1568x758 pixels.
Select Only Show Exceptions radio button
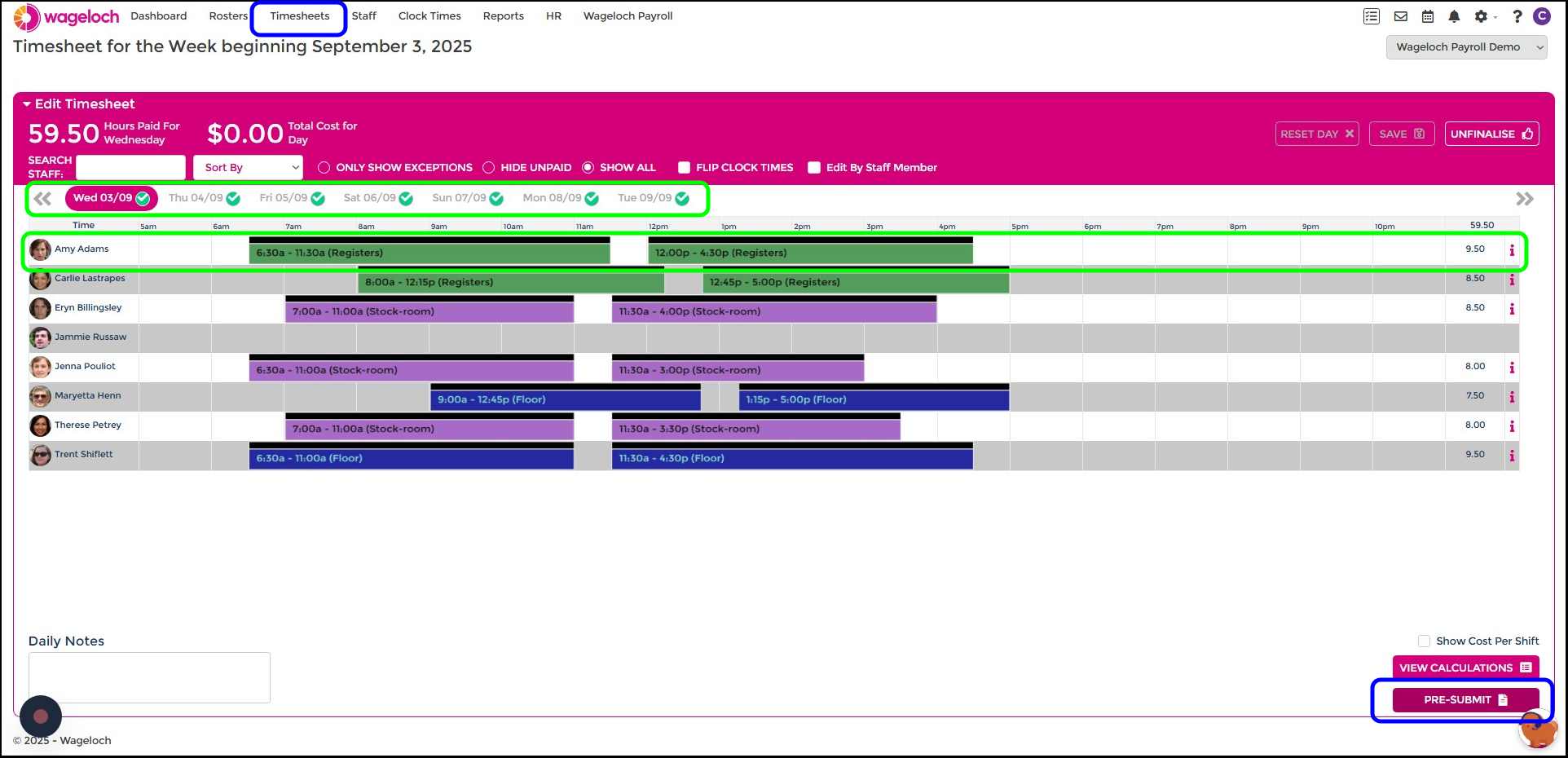click(x=324, y=168)
